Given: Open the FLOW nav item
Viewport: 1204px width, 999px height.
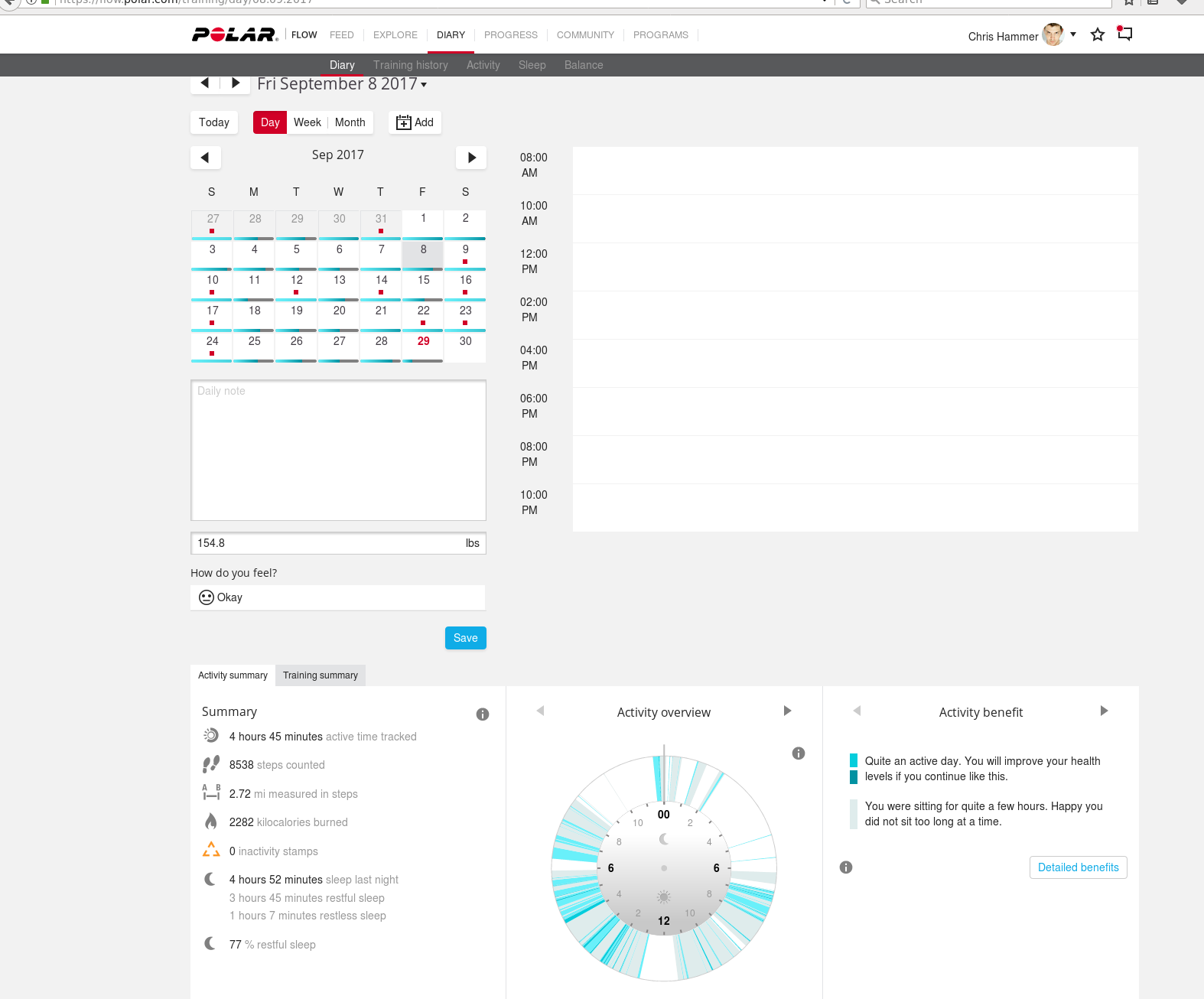Looking at the screenshot, I should 304,35.
